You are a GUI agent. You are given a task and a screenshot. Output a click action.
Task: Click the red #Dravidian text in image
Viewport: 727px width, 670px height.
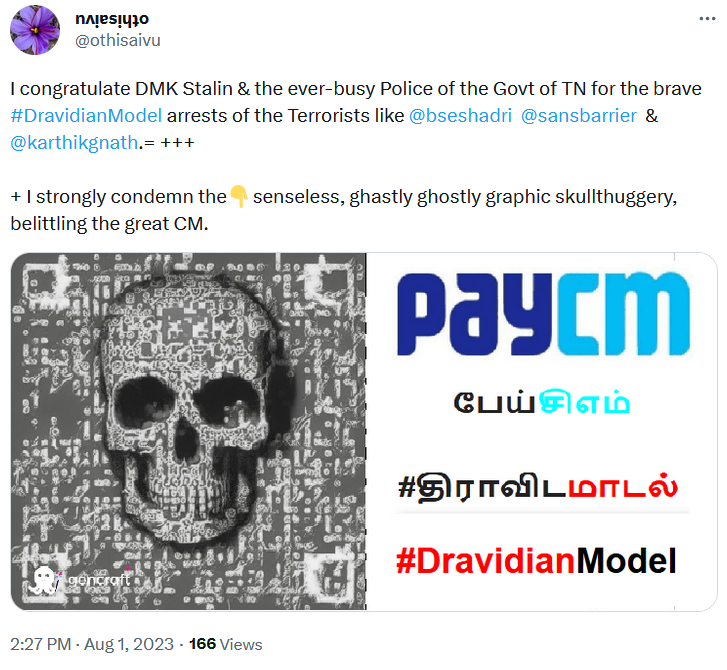(485, 561)
